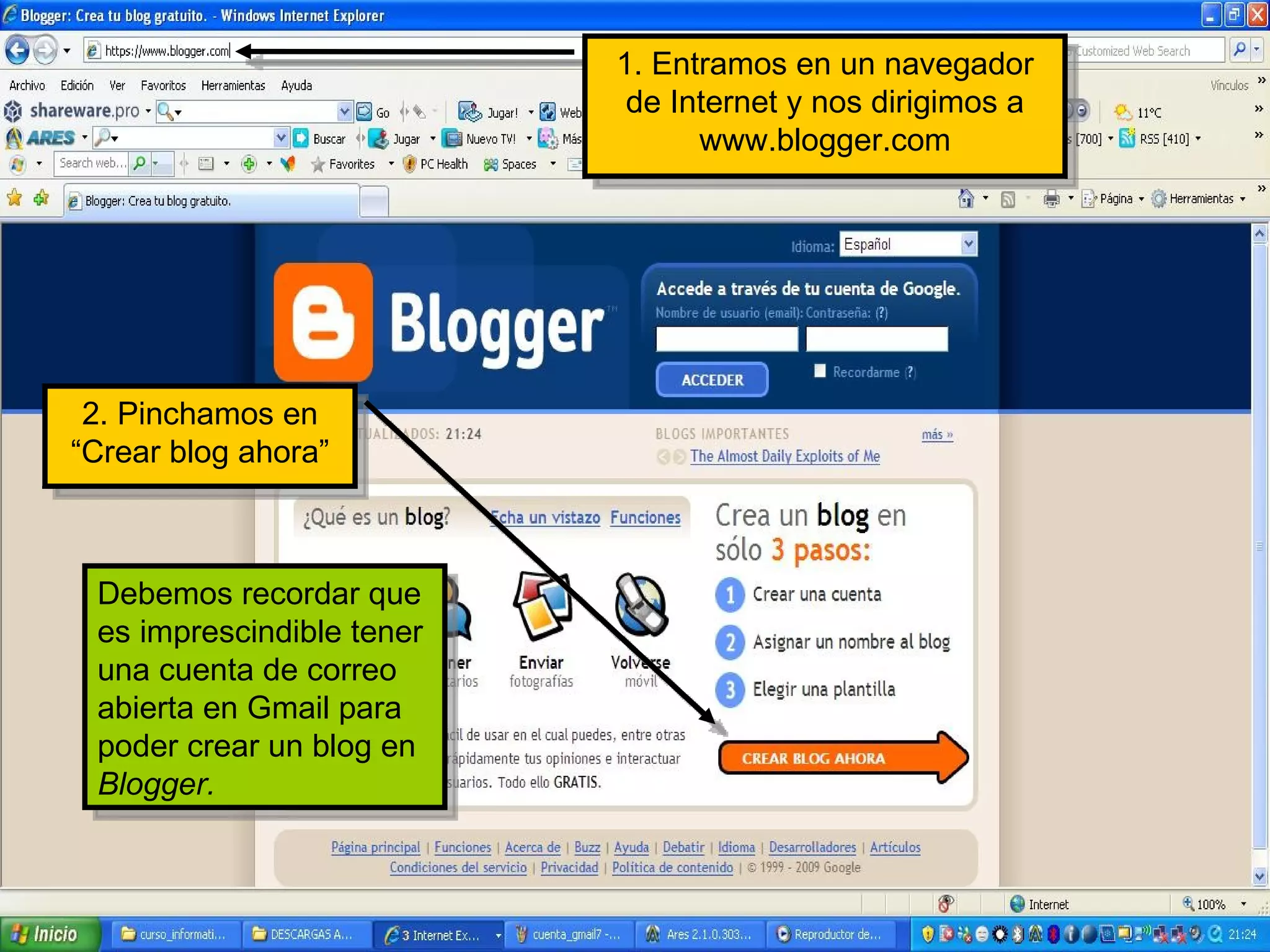Click the Favorites Center star icon

tap(14, 198)
